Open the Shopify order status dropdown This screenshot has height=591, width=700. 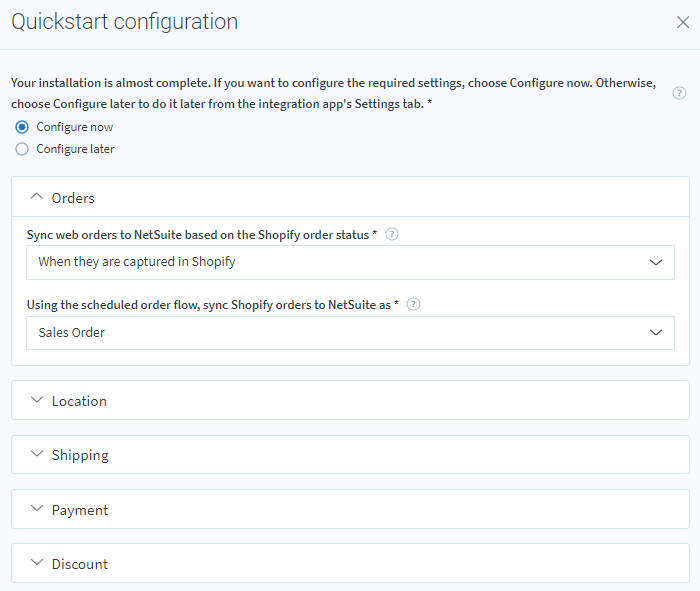(x=350, y=262)
